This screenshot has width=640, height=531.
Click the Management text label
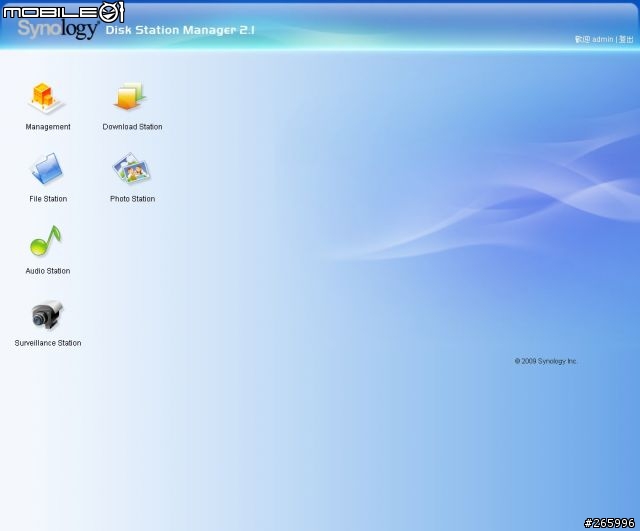48,127
